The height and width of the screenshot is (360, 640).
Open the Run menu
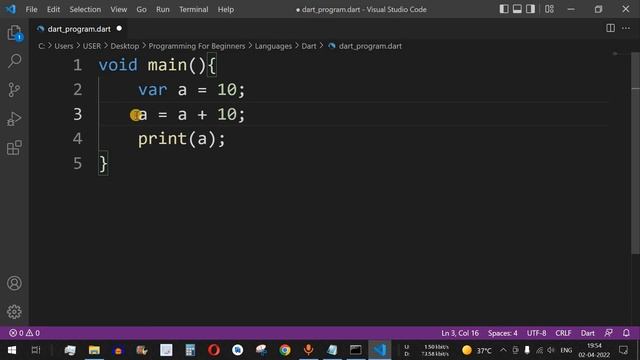[162, 9]
